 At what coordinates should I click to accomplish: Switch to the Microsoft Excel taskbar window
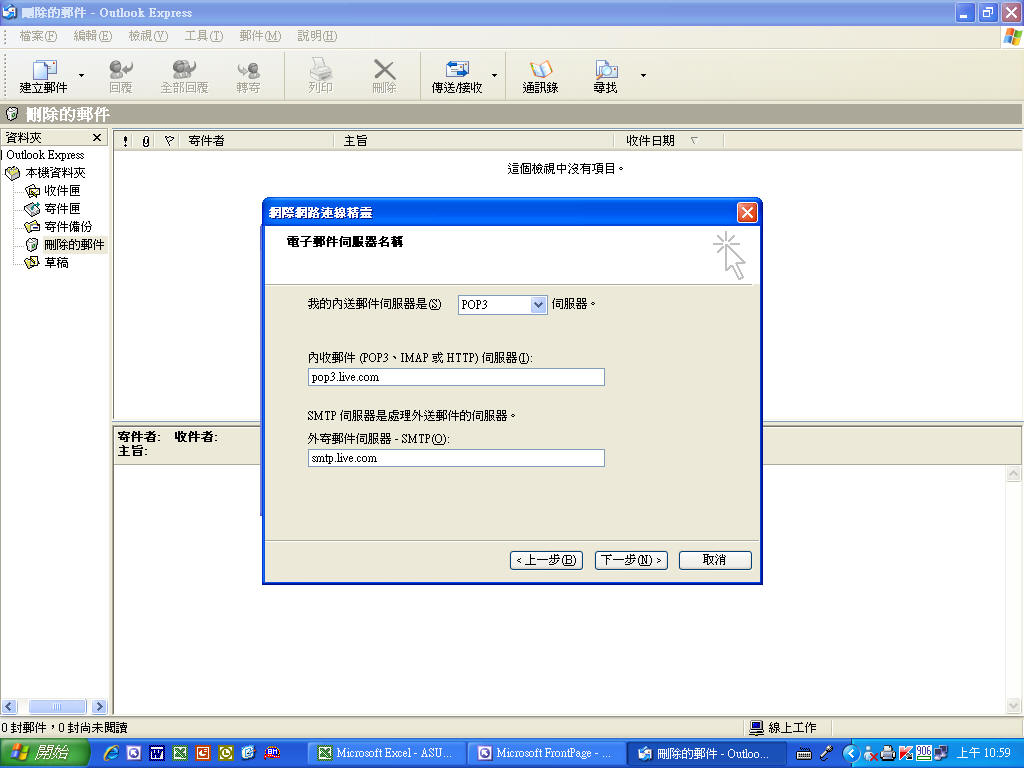click(x=386, y=754)
